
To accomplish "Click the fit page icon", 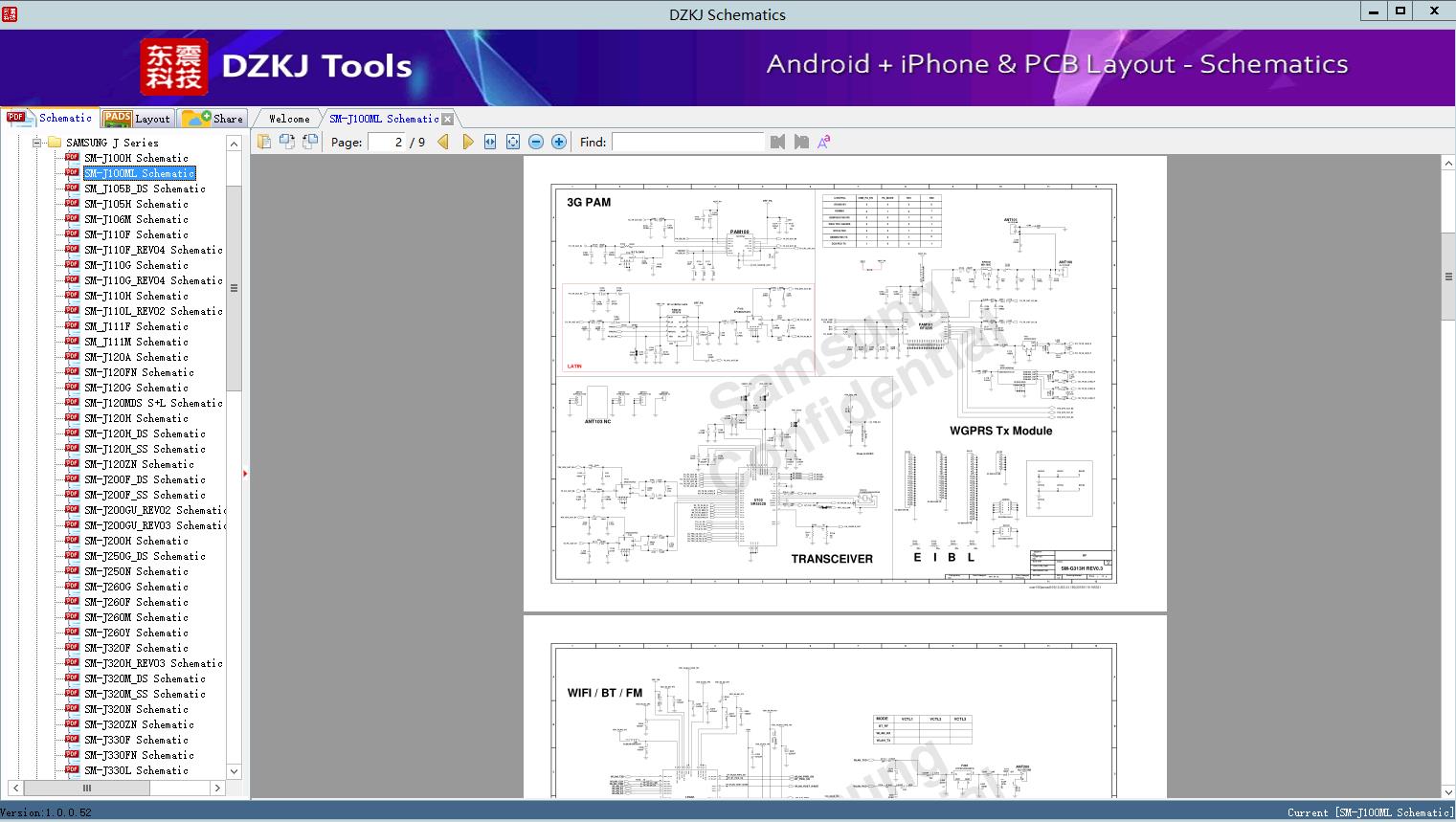I will (513, 142).
